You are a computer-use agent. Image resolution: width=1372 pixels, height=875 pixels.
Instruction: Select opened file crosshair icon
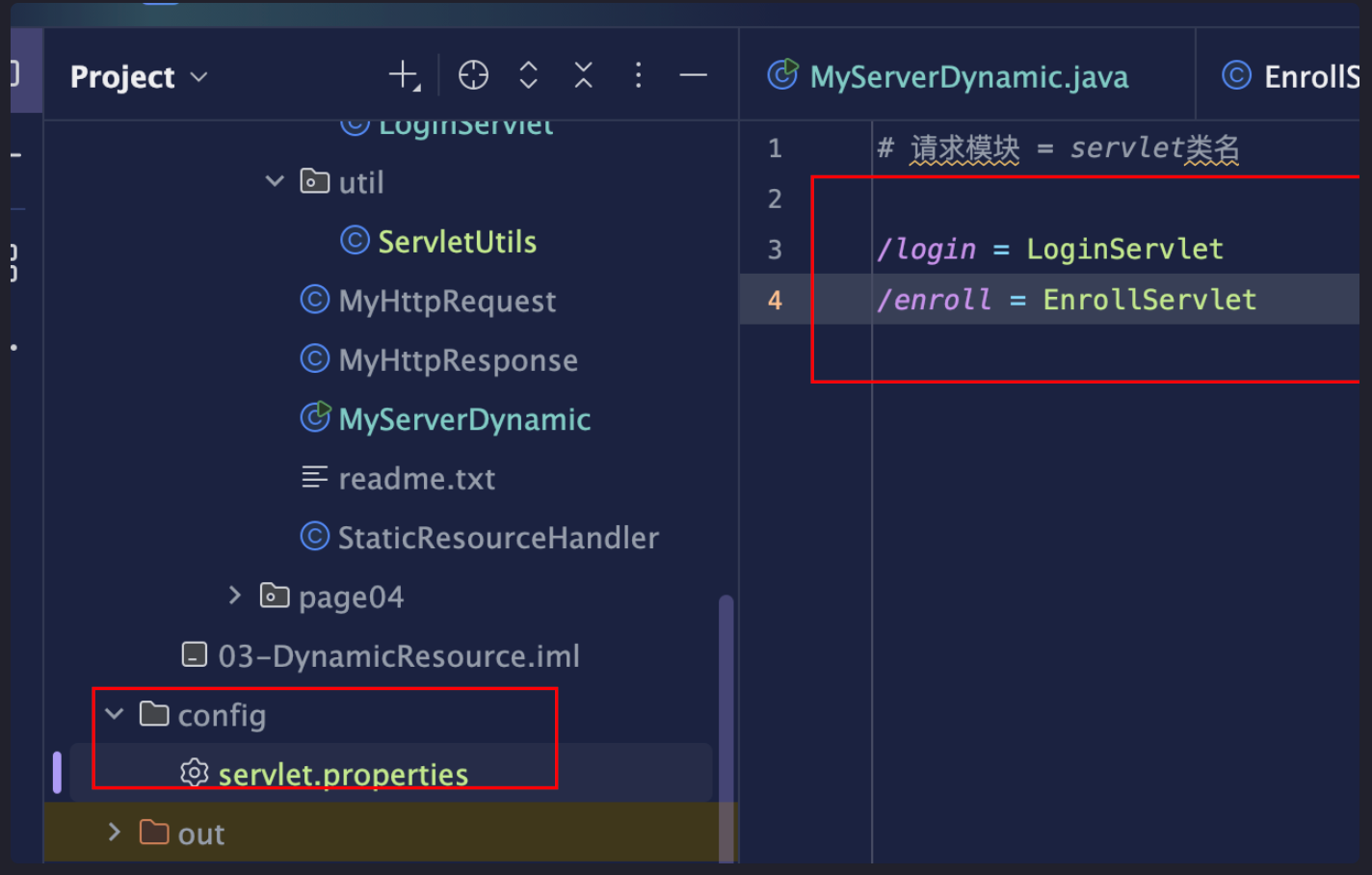(473, 75)
